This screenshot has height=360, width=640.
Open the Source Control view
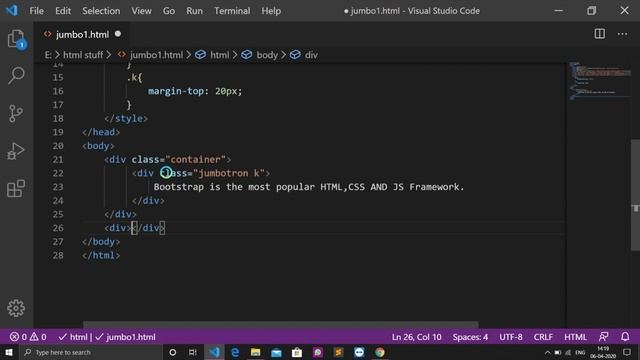pos(16,113)
